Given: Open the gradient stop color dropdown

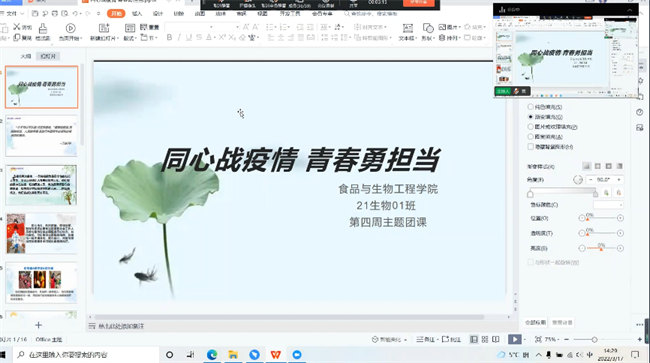Looking at the screenshot, I should click(608, 205).
